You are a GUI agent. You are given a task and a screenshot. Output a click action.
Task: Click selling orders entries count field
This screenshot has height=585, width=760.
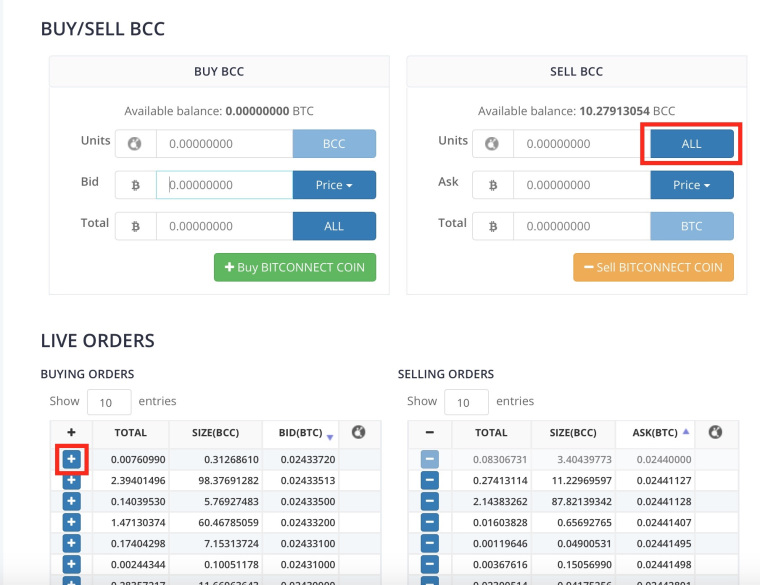click(x=466, y=402)
